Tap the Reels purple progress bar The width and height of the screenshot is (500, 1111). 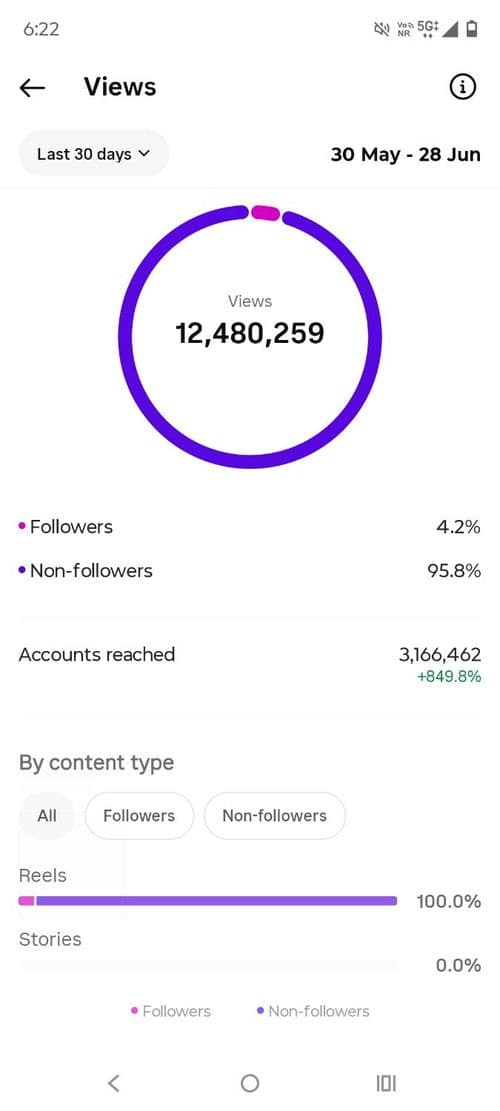pos(216,901)
